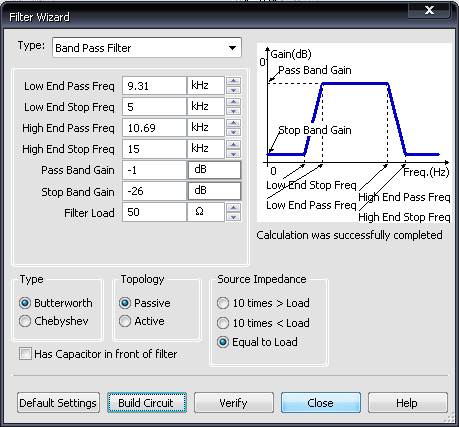Click the Low End Stop Freq value field

point(154,107)
